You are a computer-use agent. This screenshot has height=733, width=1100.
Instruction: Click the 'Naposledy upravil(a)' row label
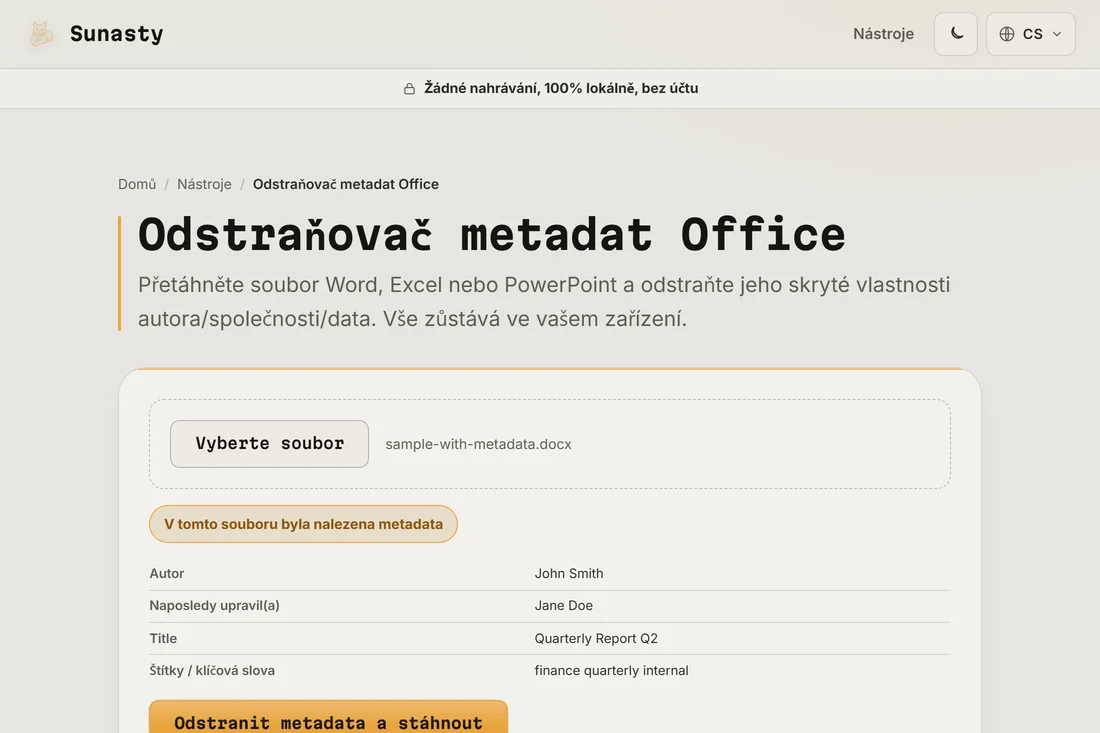(x=215, y=605)
